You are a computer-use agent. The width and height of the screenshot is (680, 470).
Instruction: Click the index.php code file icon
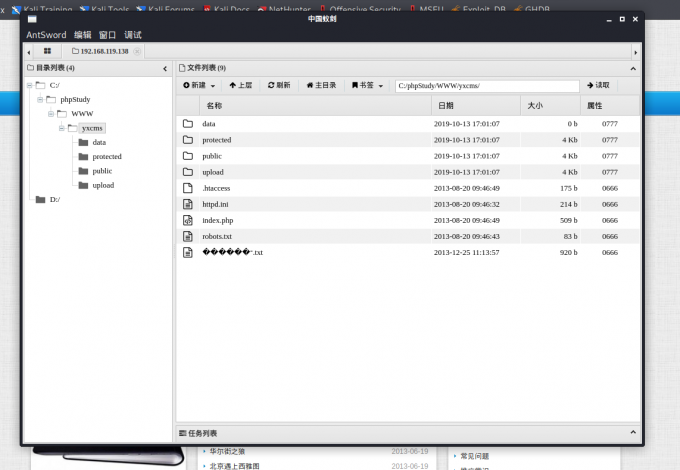pyautogui.click(x=188, y=220)
